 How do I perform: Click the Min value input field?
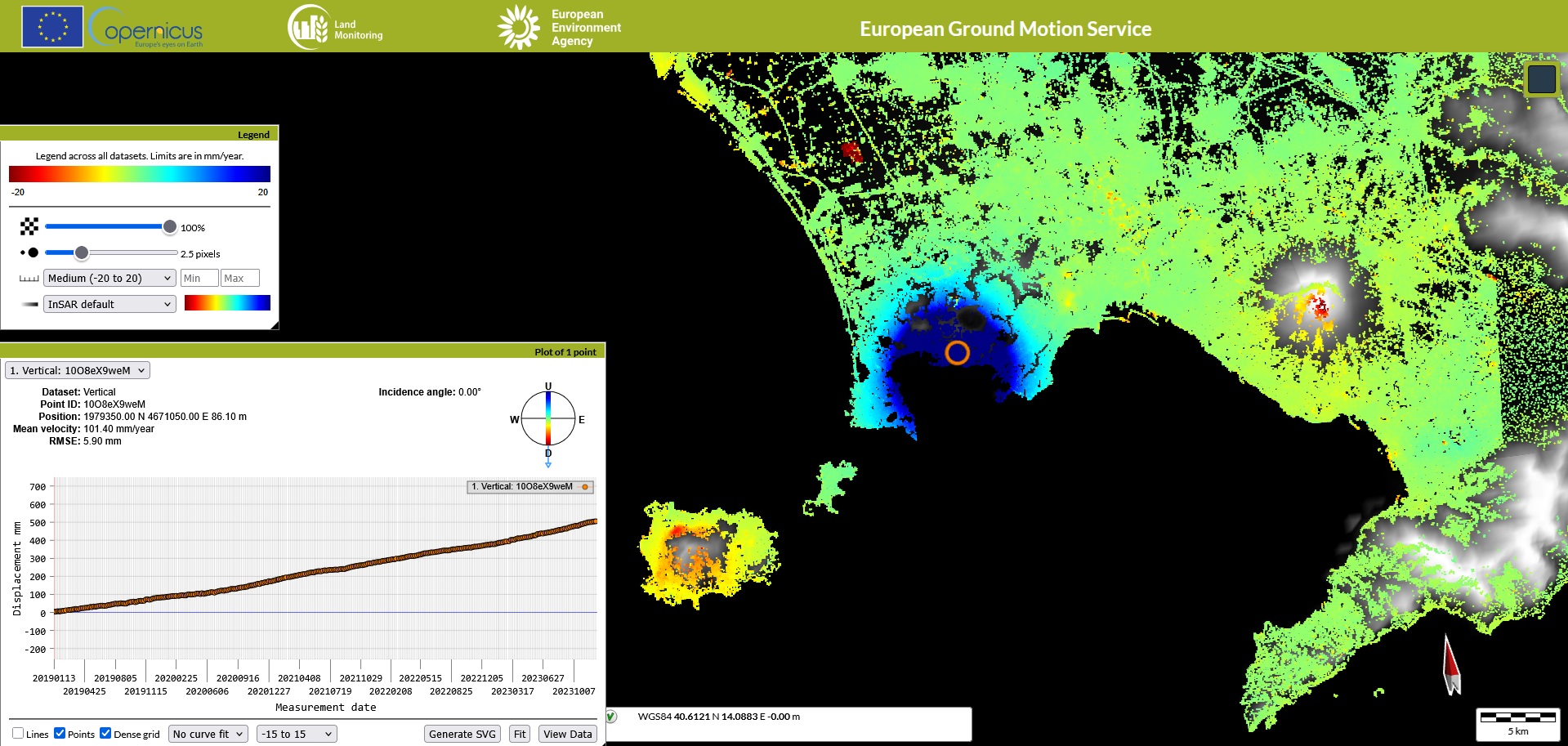(199, 278)
